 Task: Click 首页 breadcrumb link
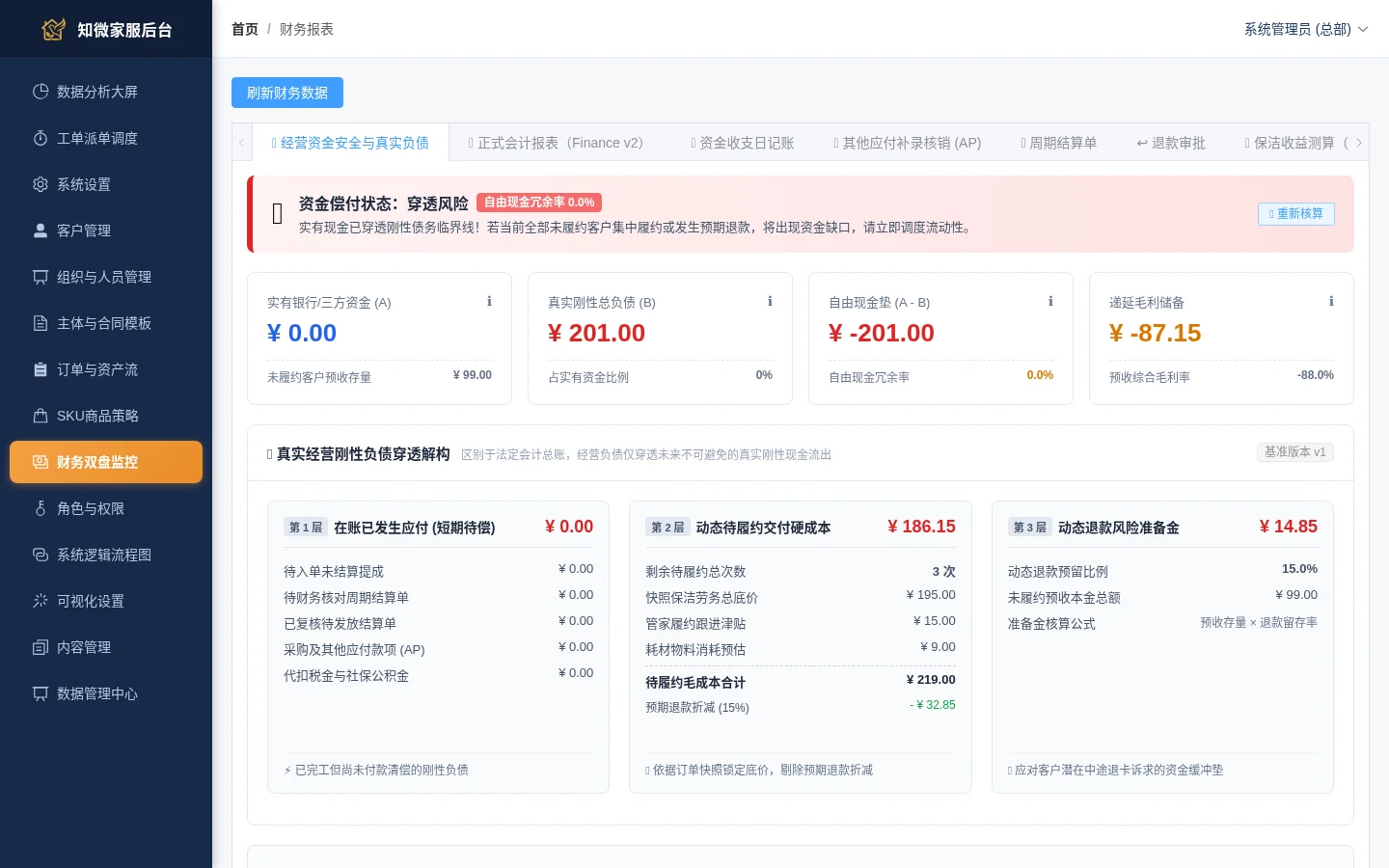pos(245,29)
